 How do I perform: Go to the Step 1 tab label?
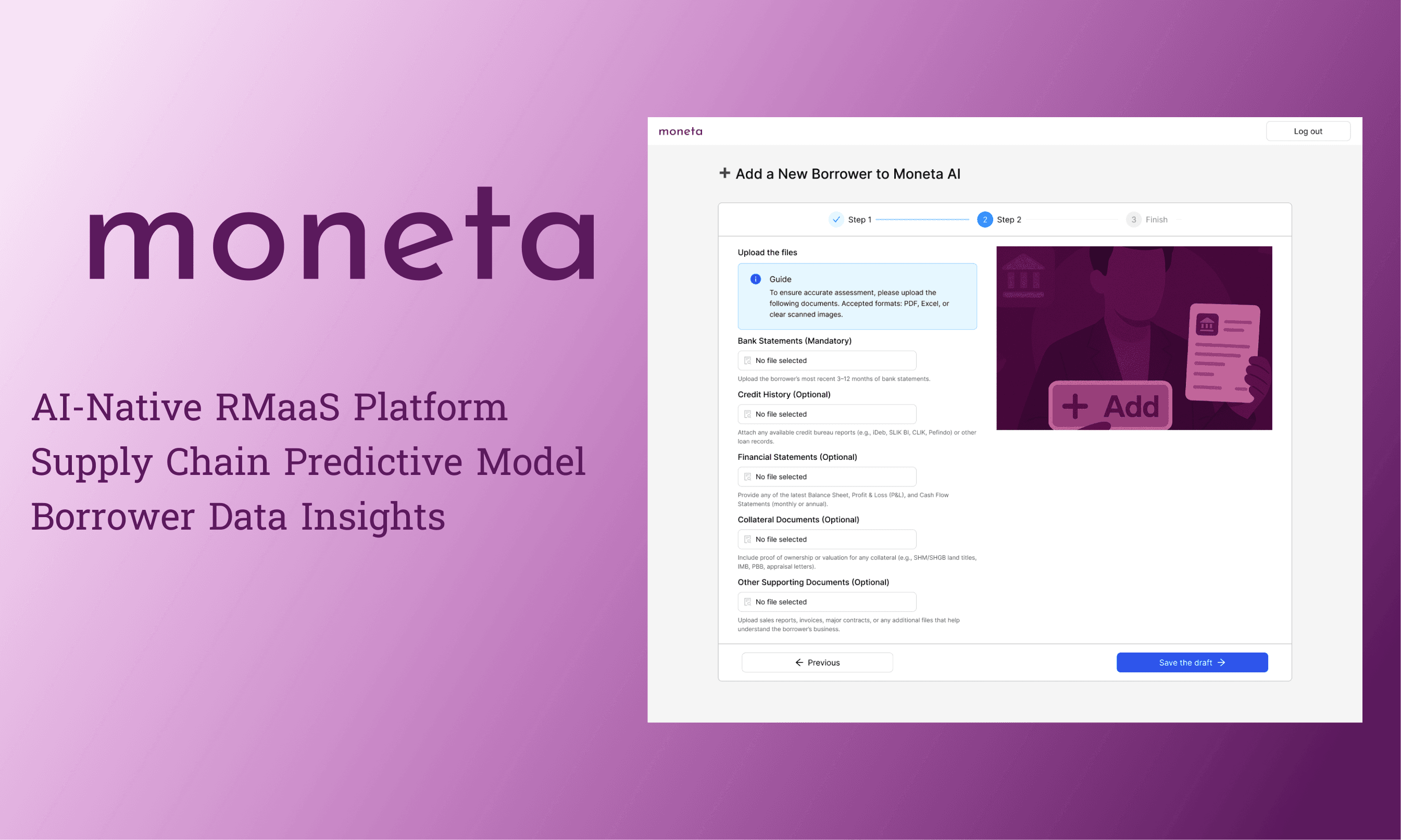859,220
